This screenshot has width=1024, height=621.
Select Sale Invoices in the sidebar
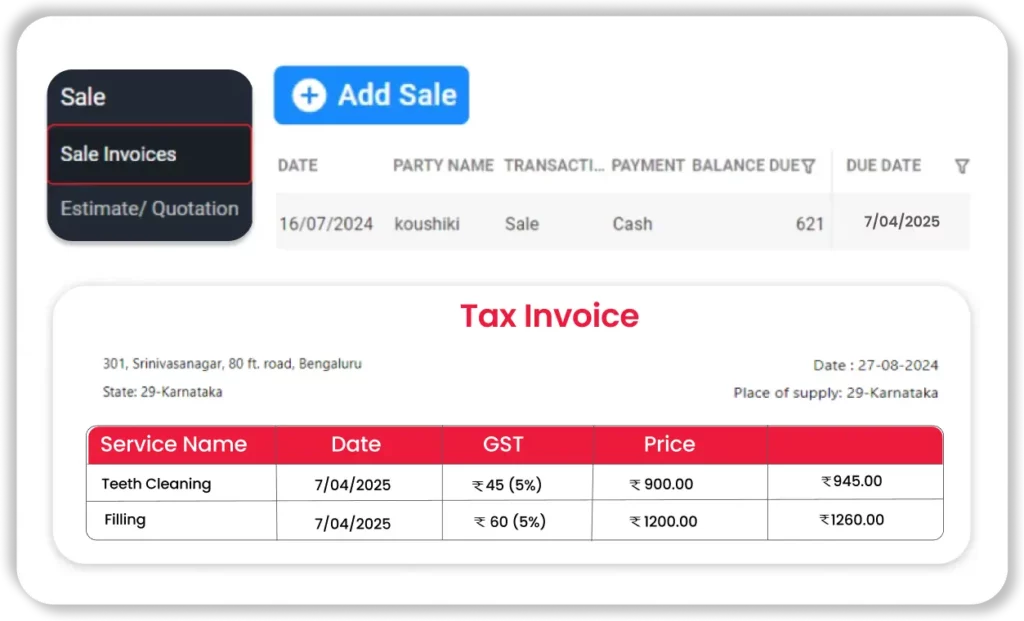(118, 154)
